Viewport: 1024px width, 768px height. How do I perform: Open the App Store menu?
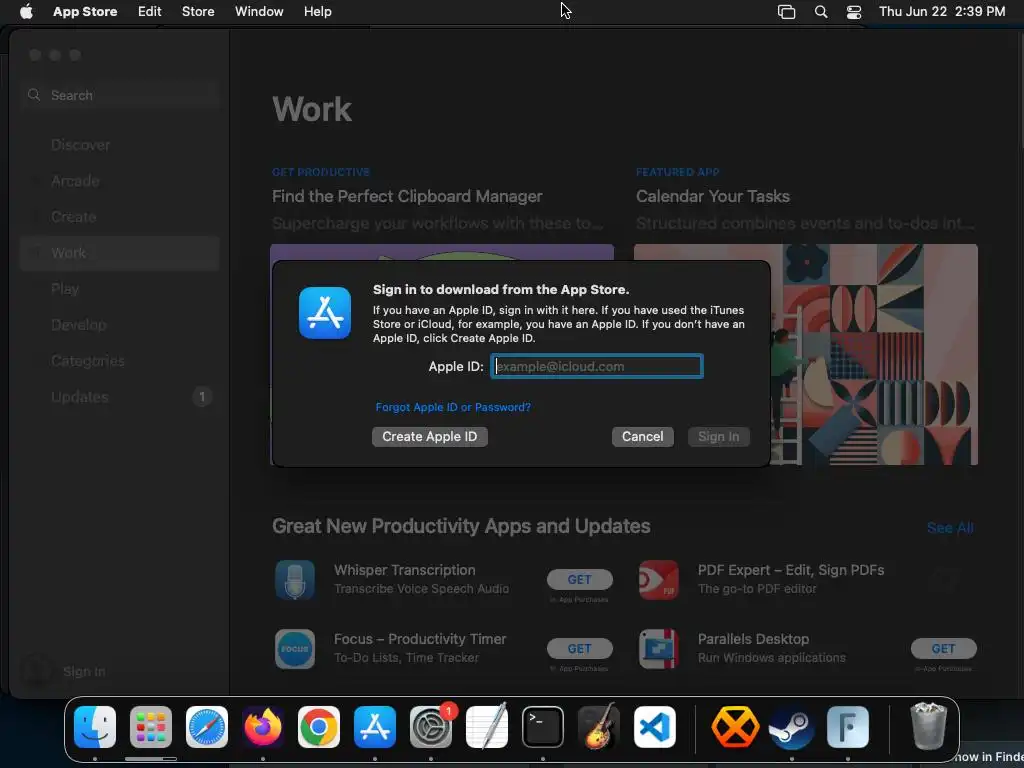coord(85,11)
